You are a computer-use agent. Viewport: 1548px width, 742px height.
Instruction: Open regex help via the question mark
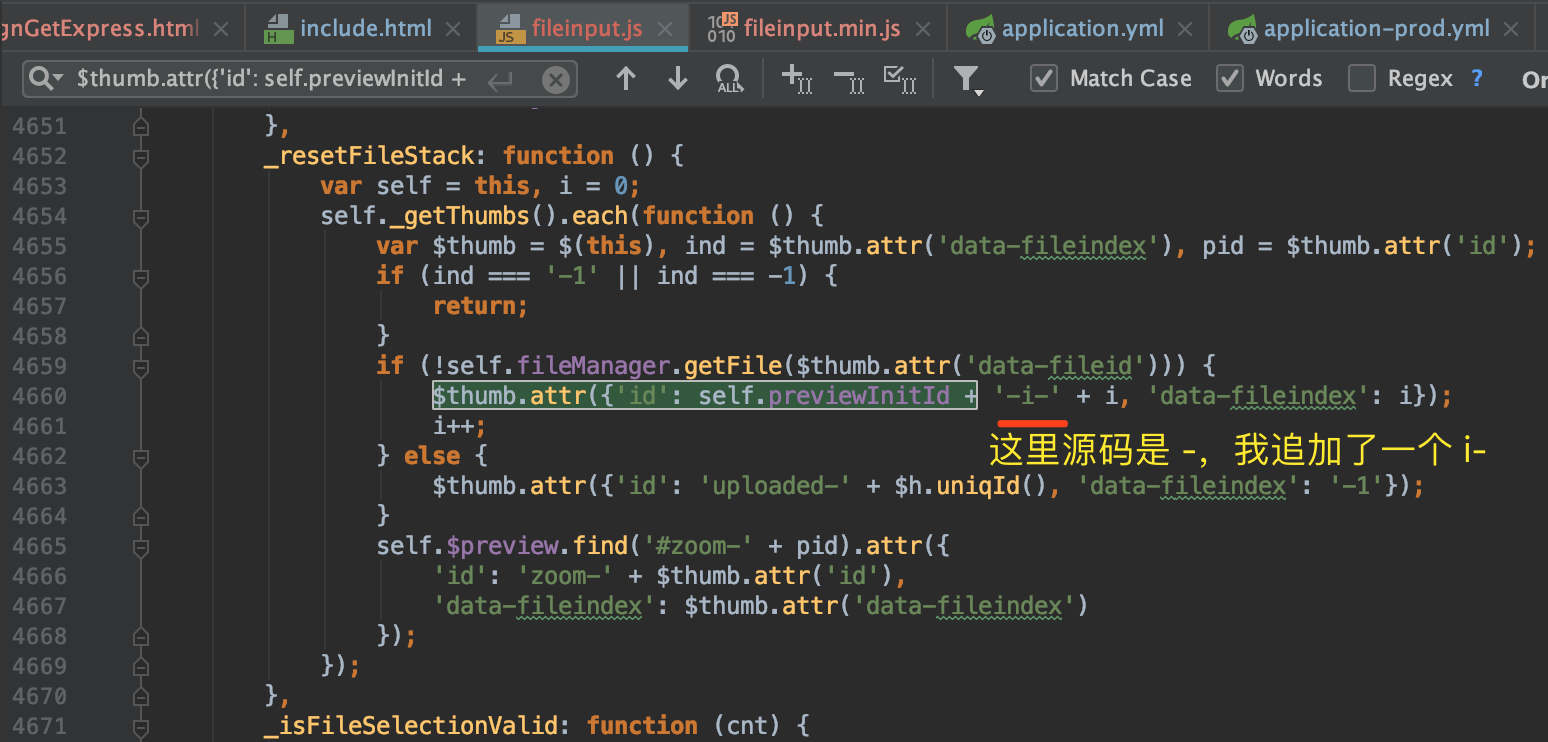click(x=1477, y=78)
